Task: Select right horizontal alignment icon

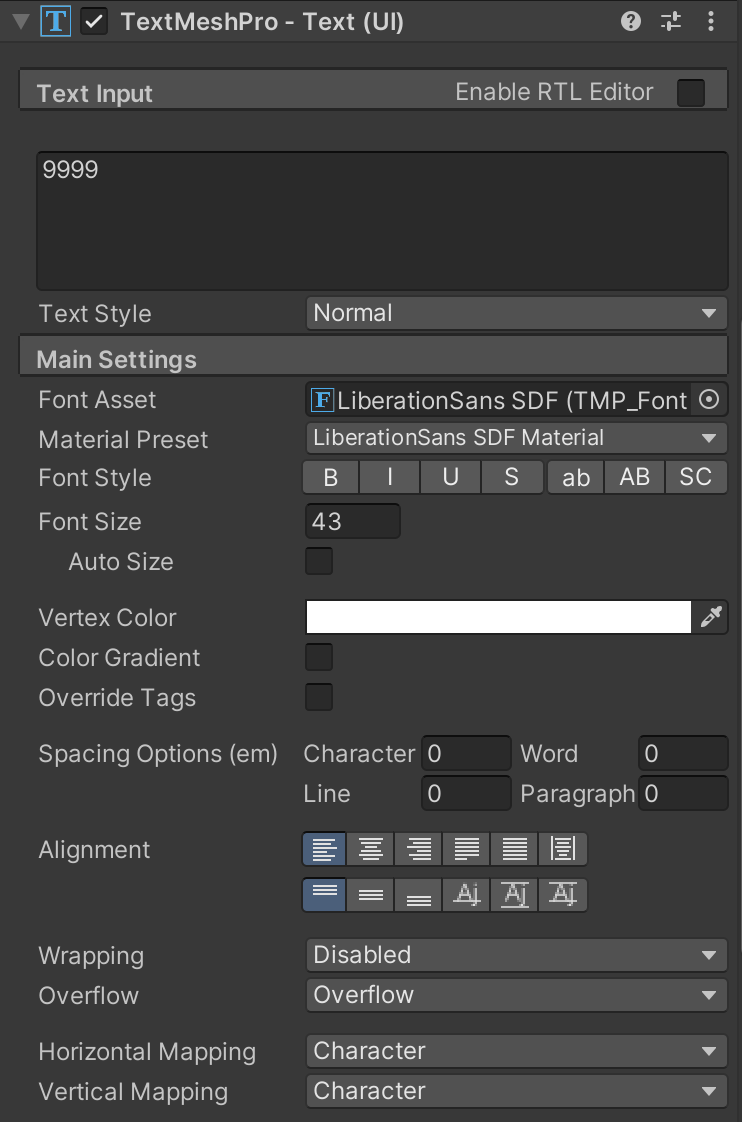Action: click(x=419, y=850)
